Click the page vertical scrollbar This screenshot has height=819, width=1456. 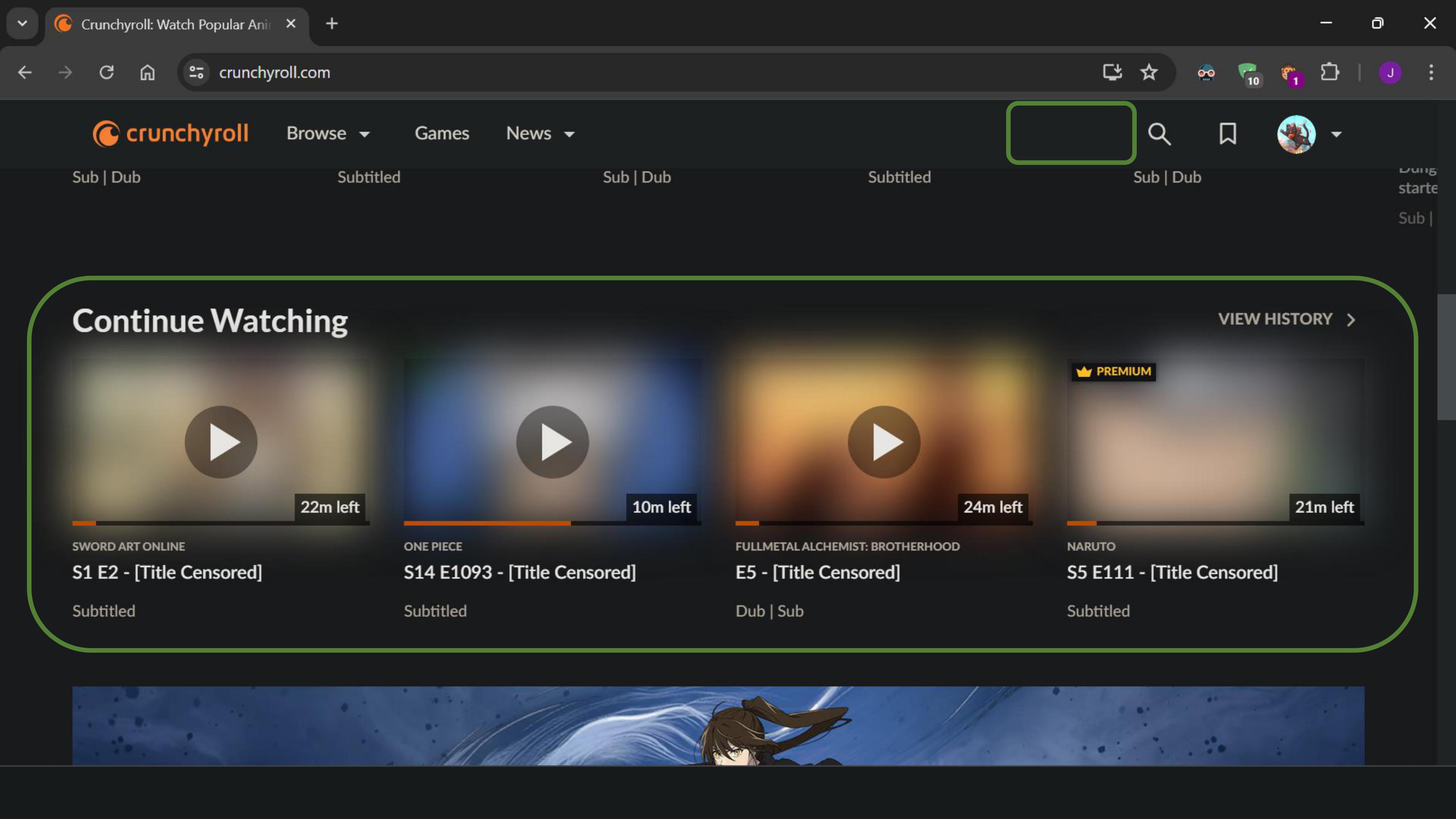tap(1446, 357)
